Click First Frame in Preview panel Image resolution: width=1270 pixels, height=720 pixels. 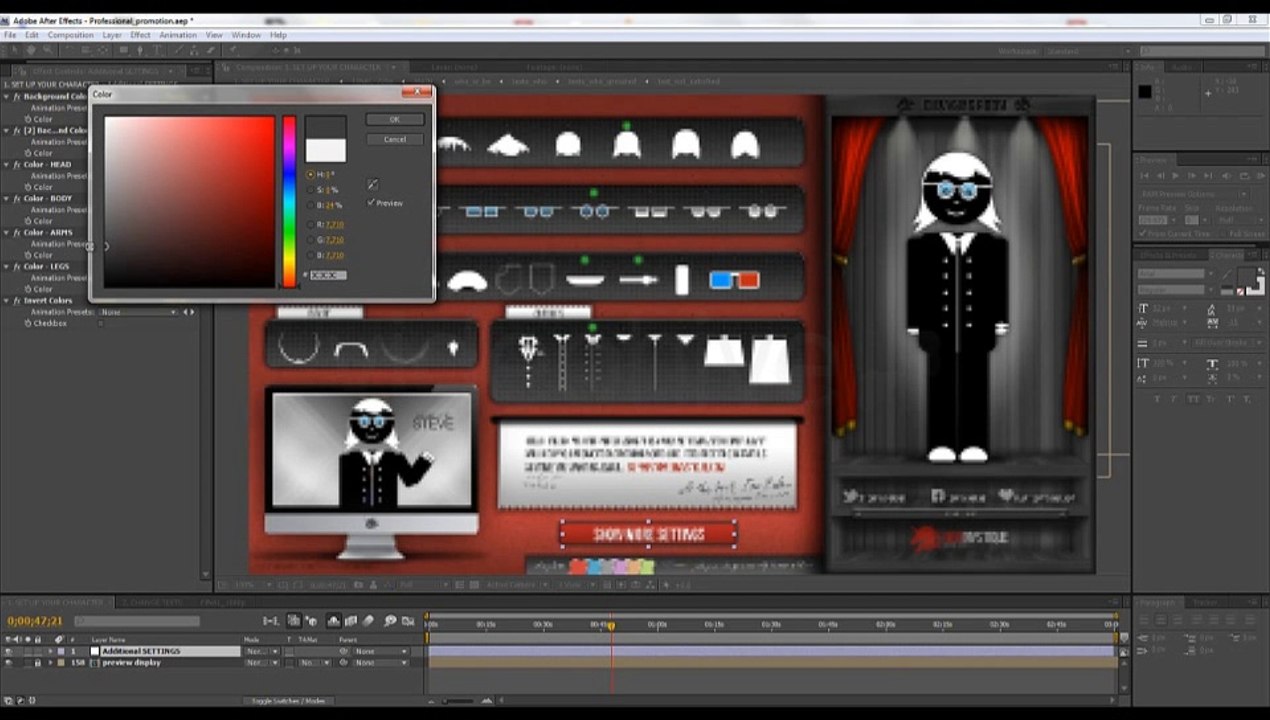[1144, 175]
